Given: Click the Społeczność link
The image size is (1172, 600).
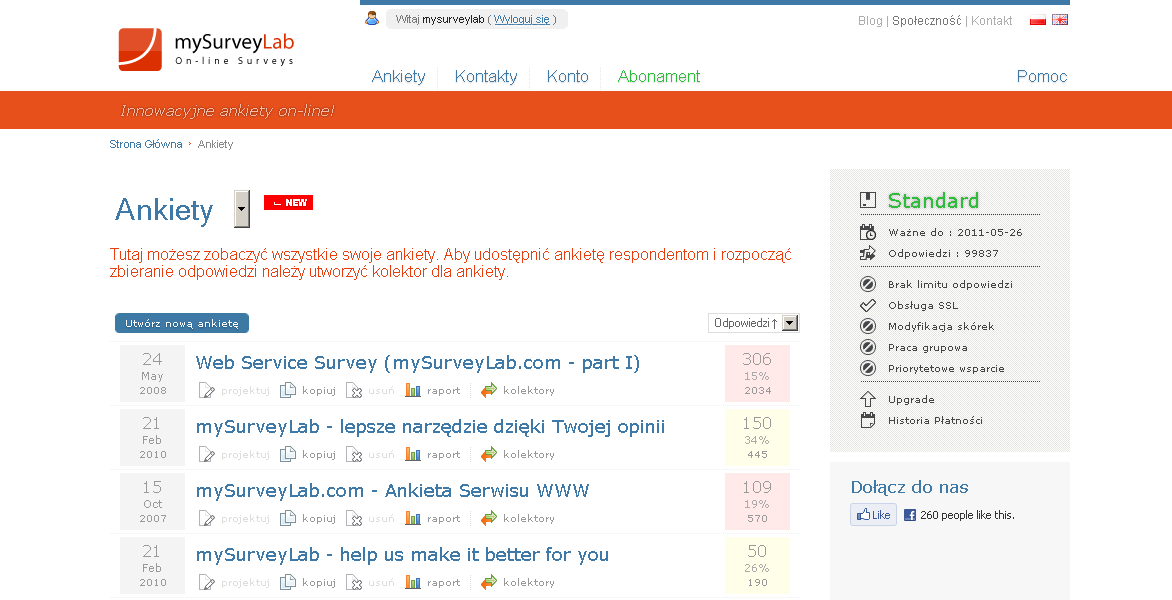Looking at the screenshot, I should pyautogui.click(x=927, y=21).
